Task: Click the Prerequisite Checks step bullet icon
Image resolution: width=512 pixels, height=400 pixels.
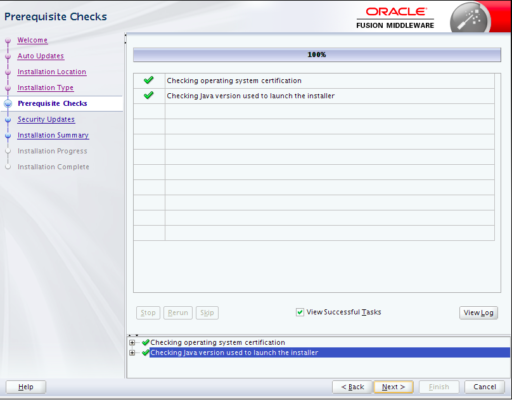Action: 8,104
